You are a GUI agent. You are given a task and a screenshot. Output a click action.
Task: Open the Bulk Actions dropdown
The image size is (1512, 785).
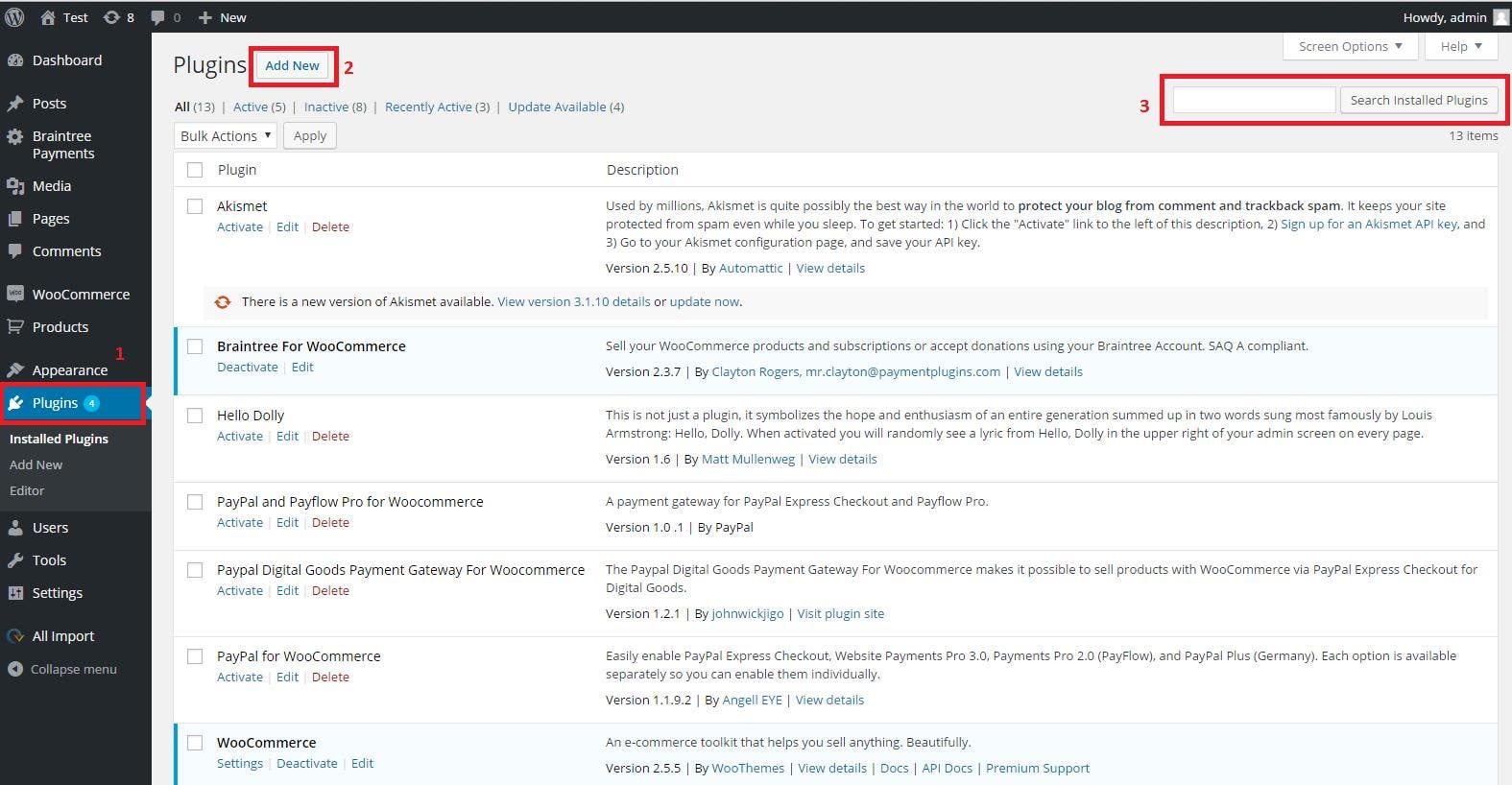click(226, 136)
